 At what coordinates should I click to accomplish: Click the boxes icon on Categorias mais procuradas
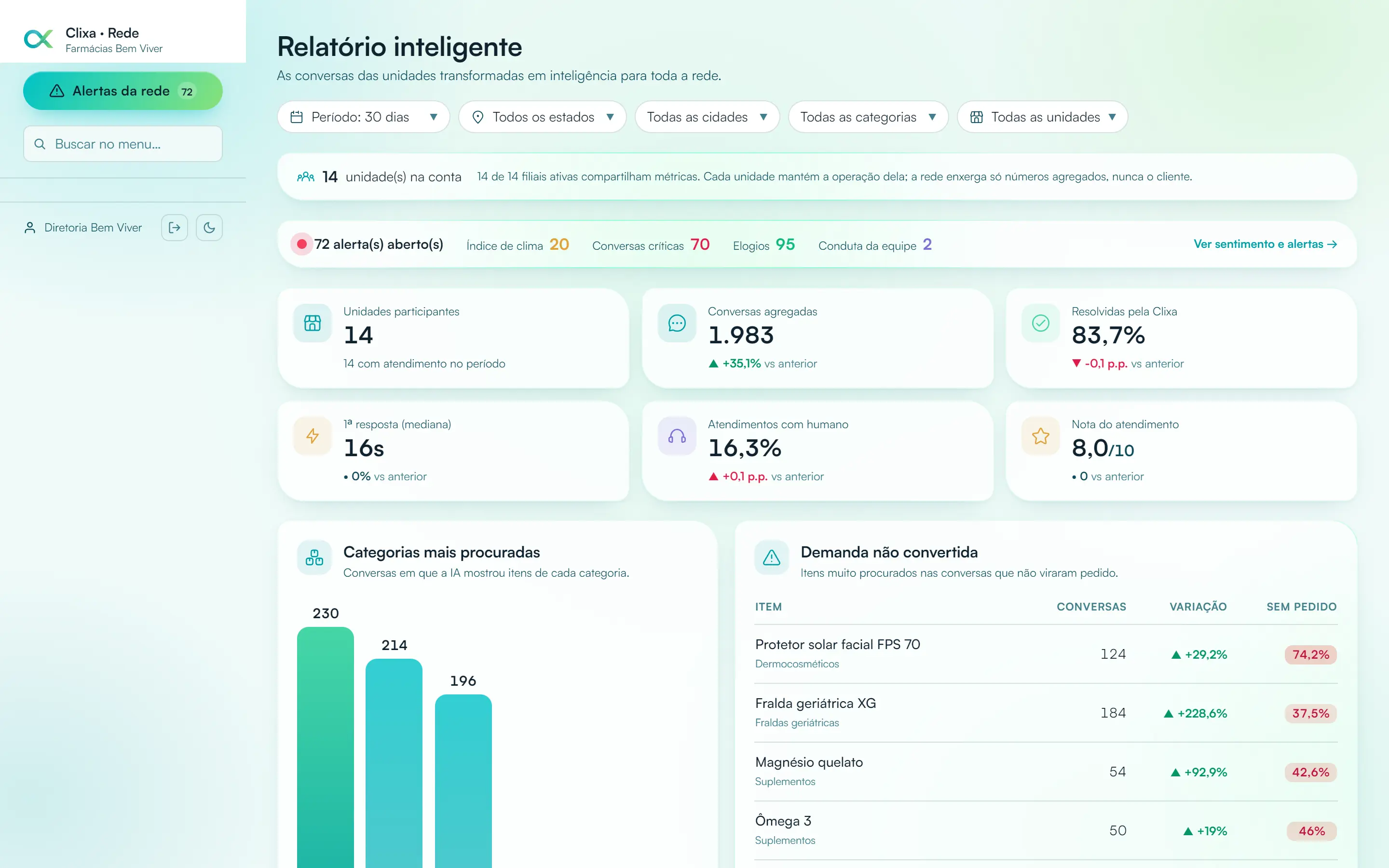(314, 557)
